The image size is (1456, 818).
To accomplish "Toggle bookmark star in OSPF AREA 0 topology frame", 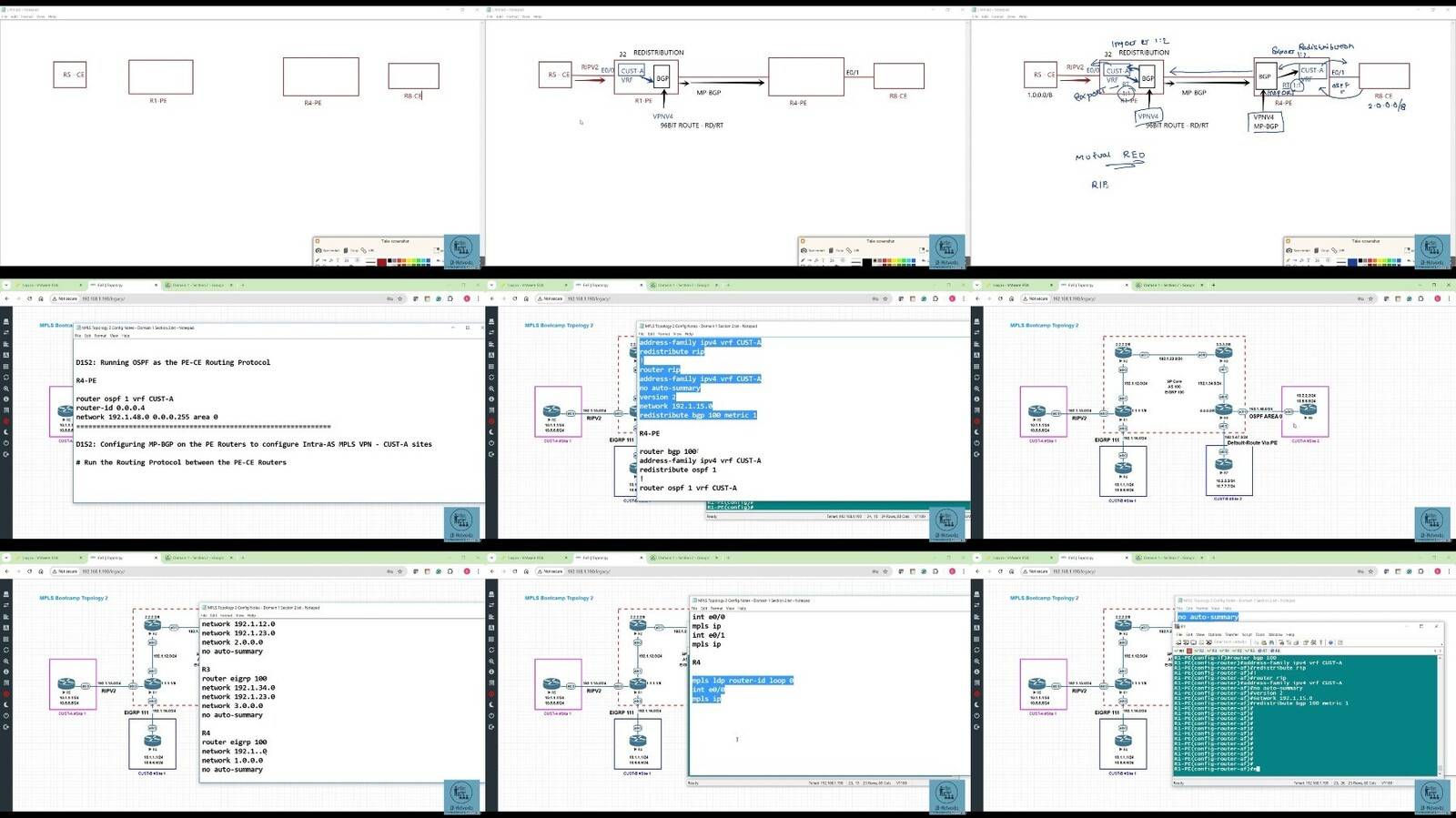I will click(1370, 298).
